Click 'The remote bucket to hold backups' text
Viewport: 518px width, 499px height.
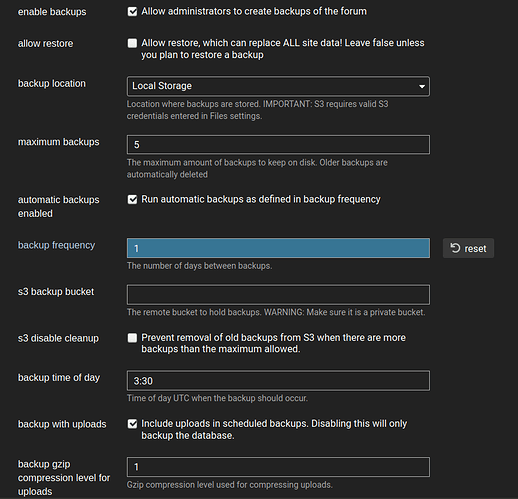(x=276, y=312)
